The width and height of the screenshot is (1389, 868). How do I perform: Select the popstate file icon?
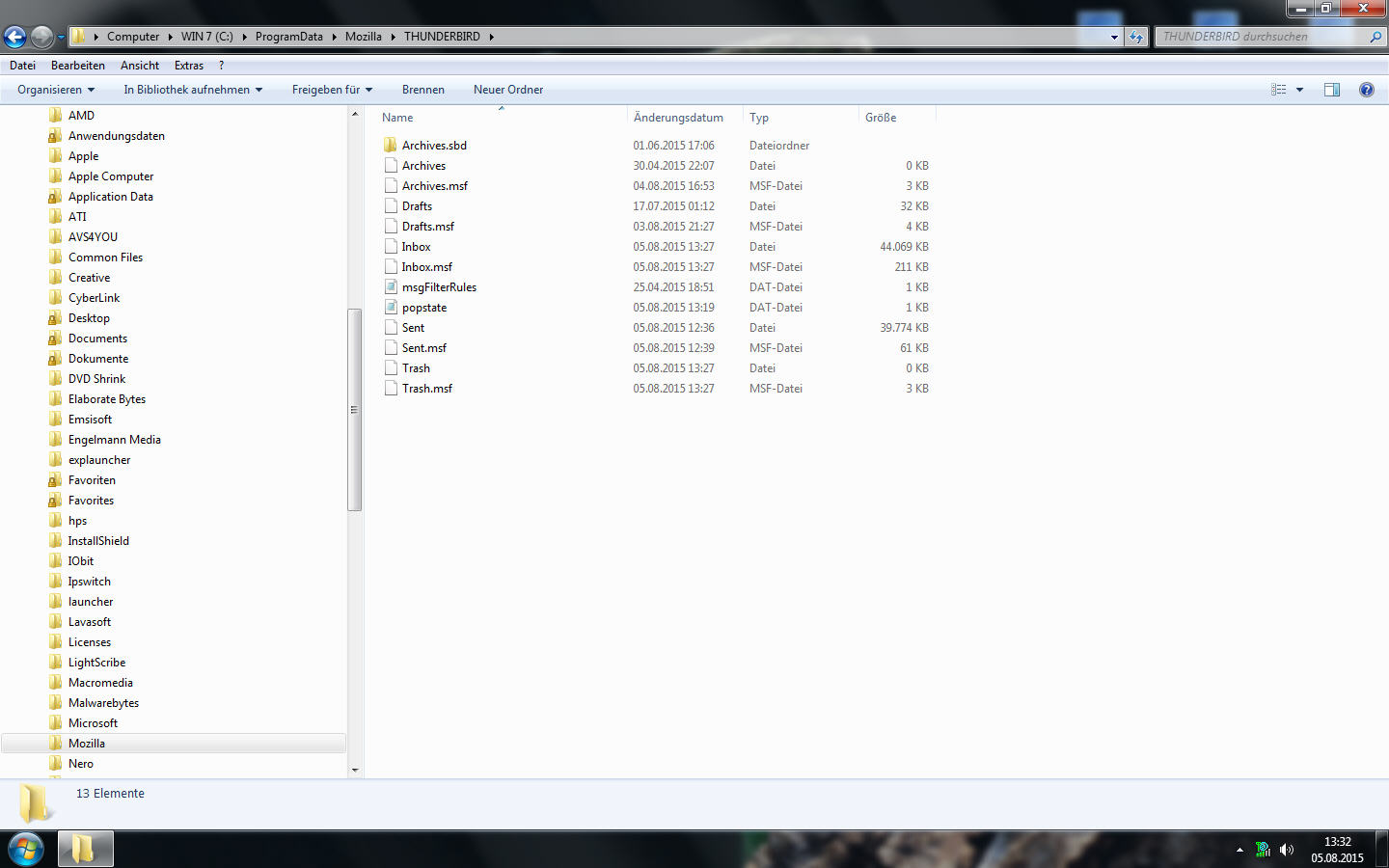(391, 307)
